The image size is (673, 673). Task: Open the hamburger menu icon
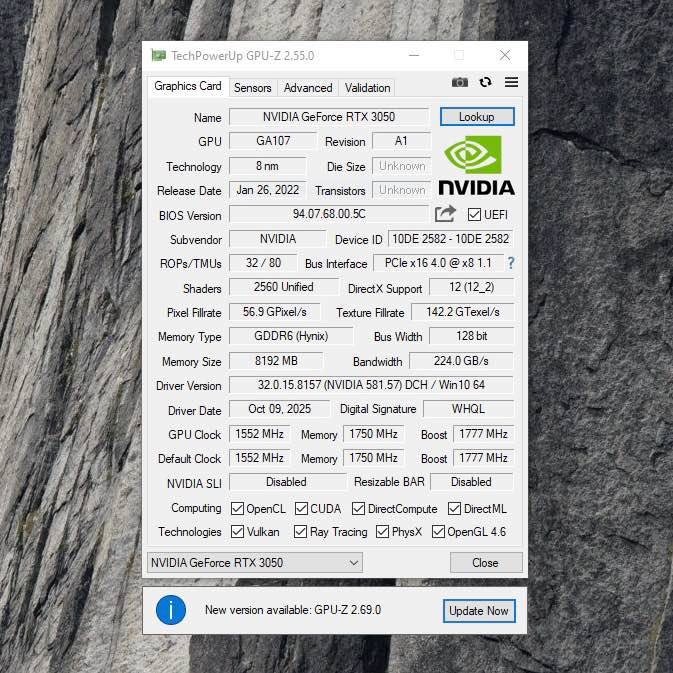click(x=511, y=82)
